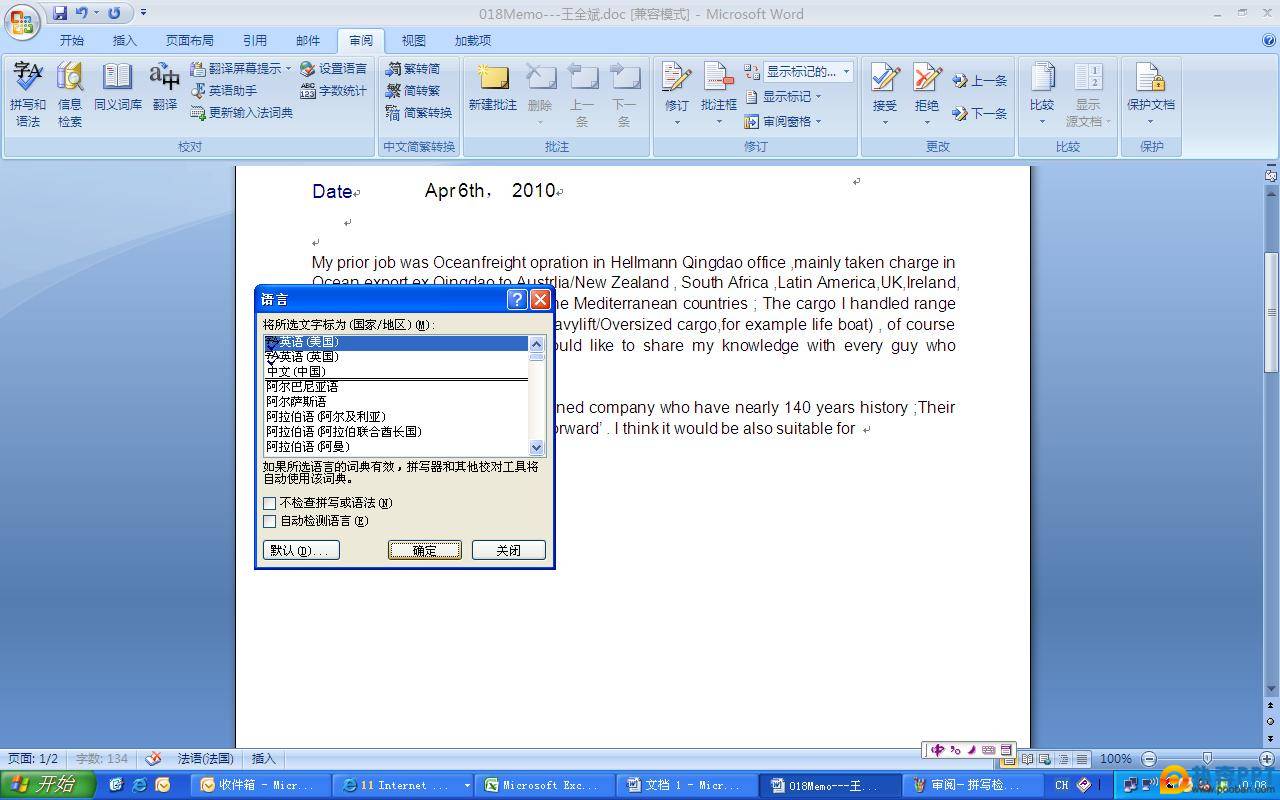Screen dimensions: 1280x800
Task: Switch to 邮件 ribbon tab
Action: [308, 41]
